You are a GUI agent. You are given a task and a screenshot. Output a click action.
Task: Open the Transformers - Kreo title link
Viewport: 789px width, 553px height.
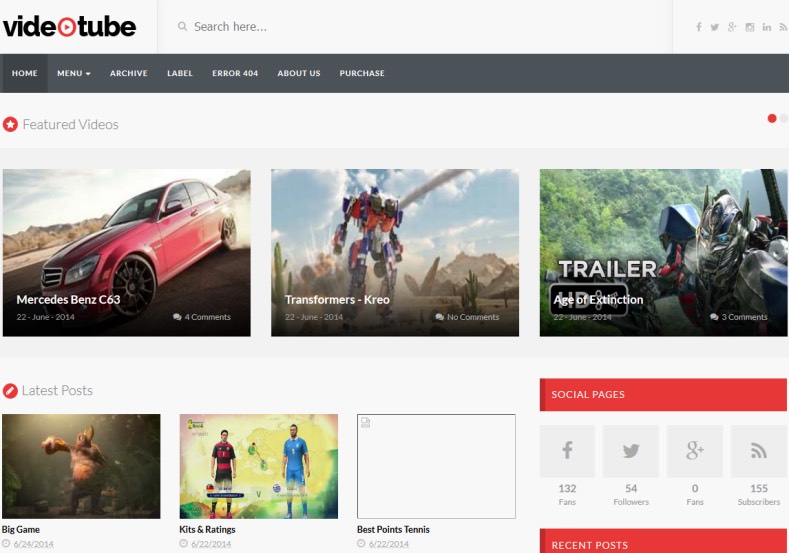pyautogui.click(x=337, y=300)
